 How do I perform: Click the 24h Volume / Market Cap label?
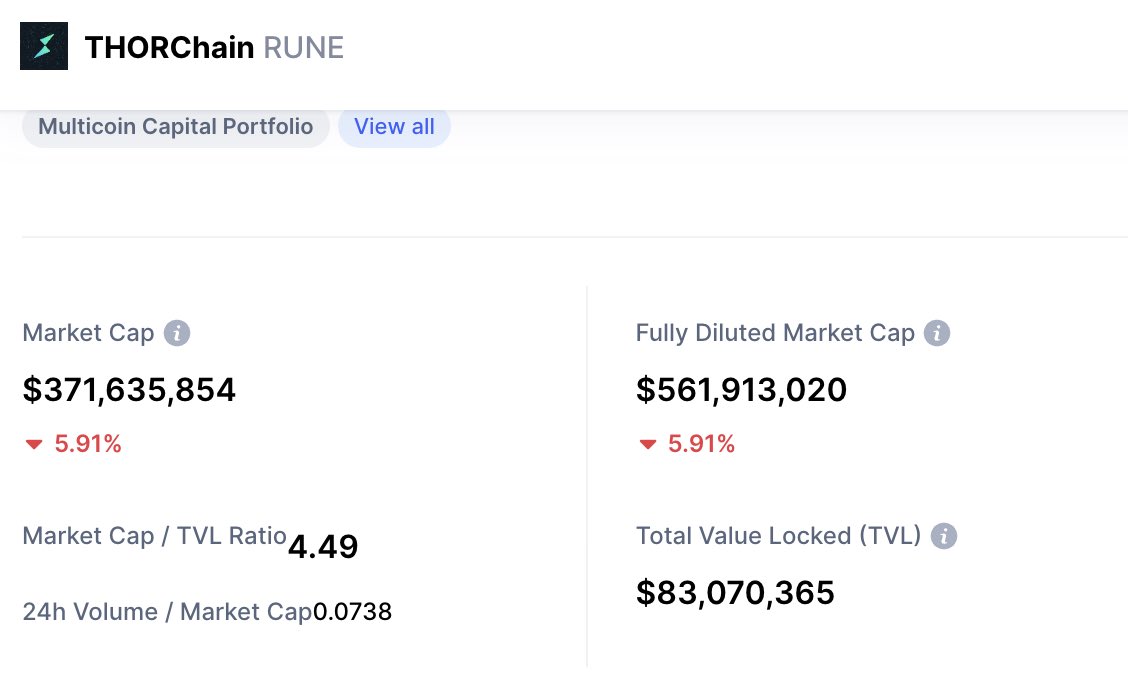[x=168, y=612]
